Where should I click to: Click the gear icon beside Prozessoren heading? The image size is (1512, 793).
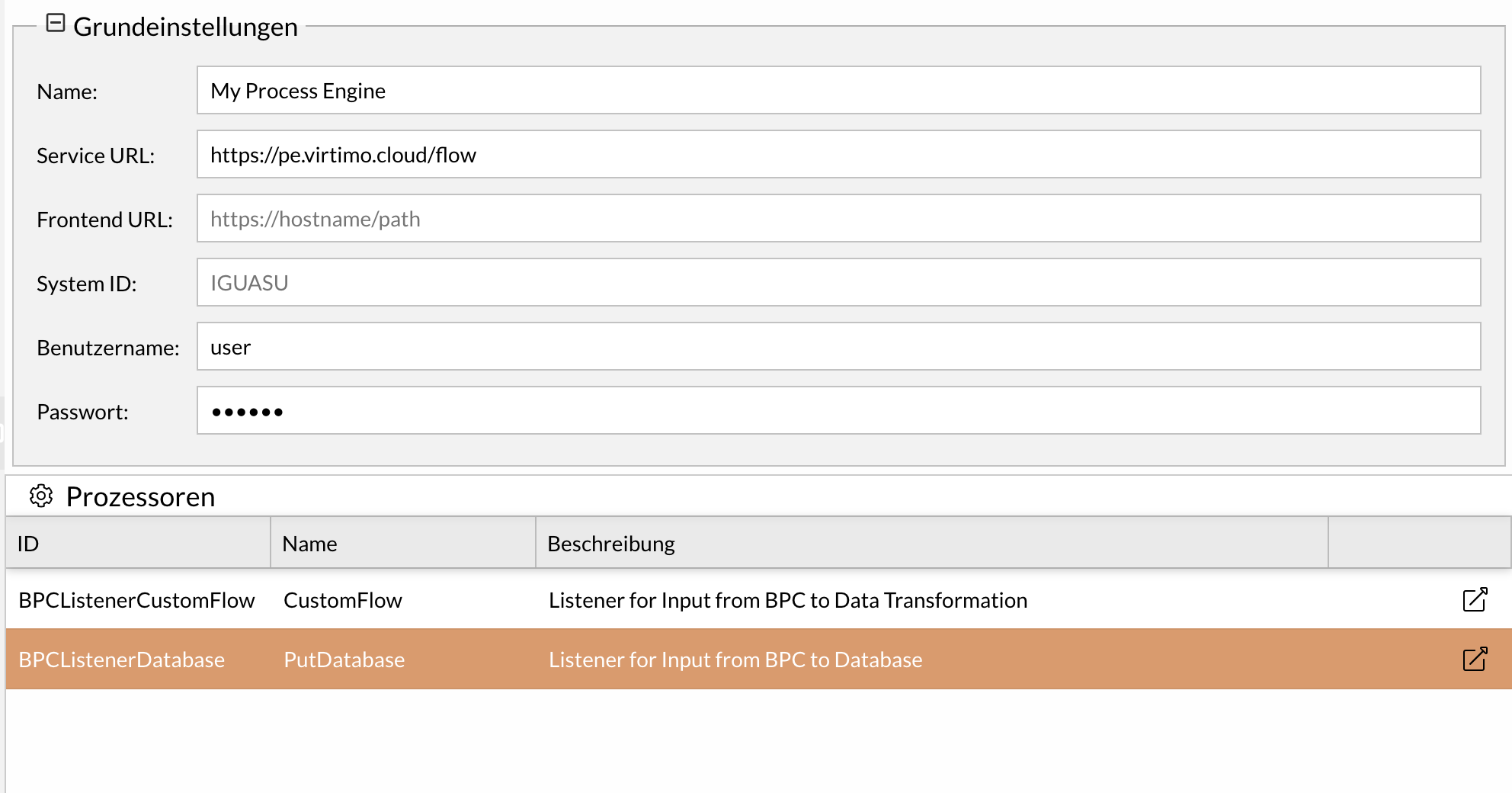click(x=41, y=496)
